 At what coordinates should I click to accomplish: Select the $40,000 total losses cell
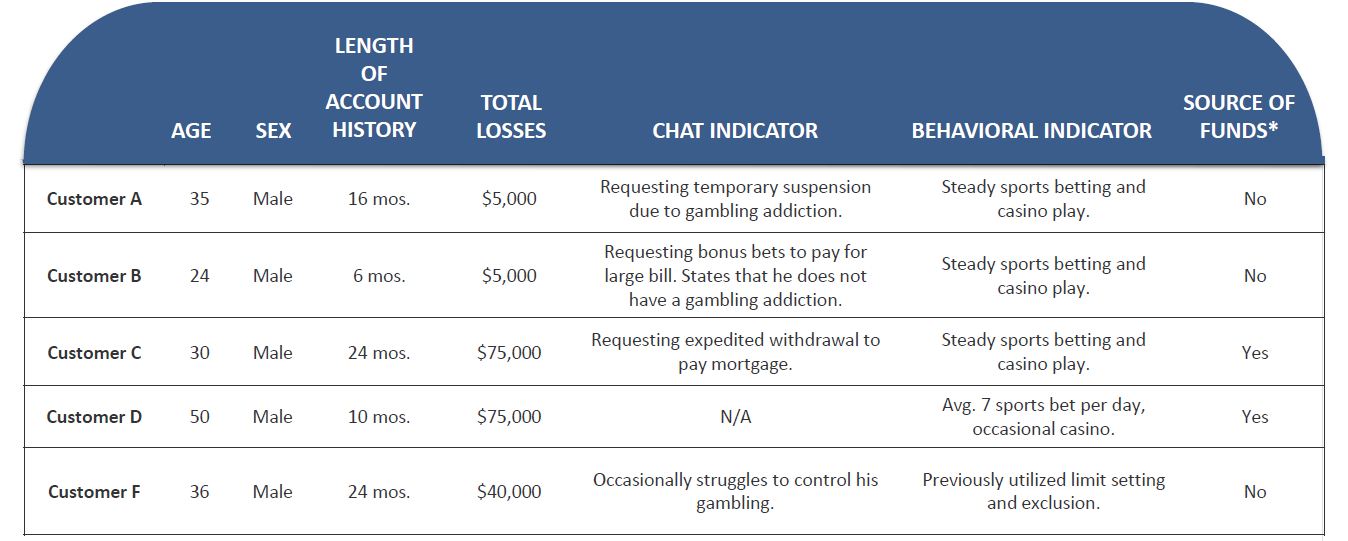pos(509,492)
